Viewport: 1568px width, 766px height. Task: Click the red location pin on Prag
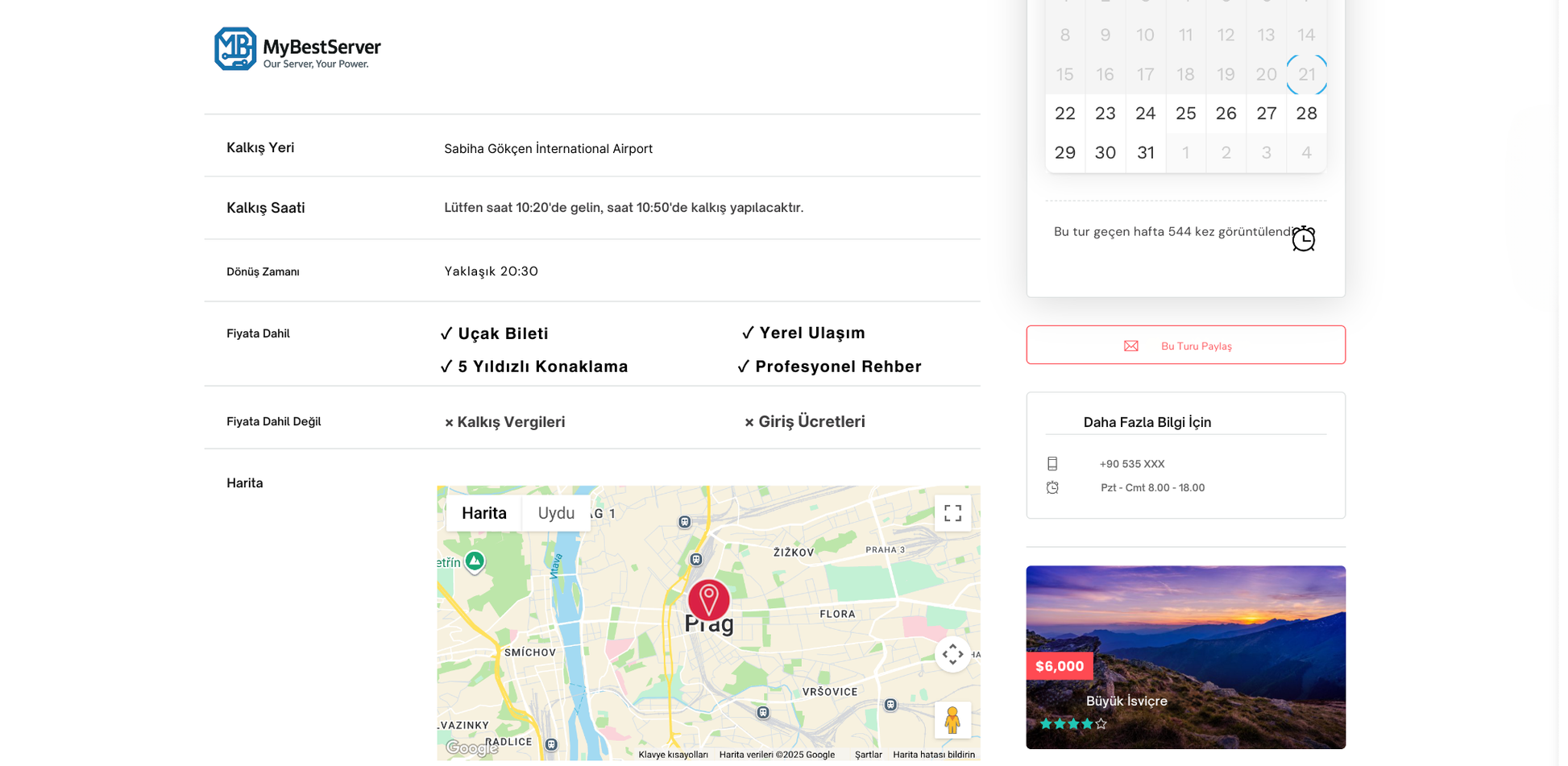(x=708, y=600)
